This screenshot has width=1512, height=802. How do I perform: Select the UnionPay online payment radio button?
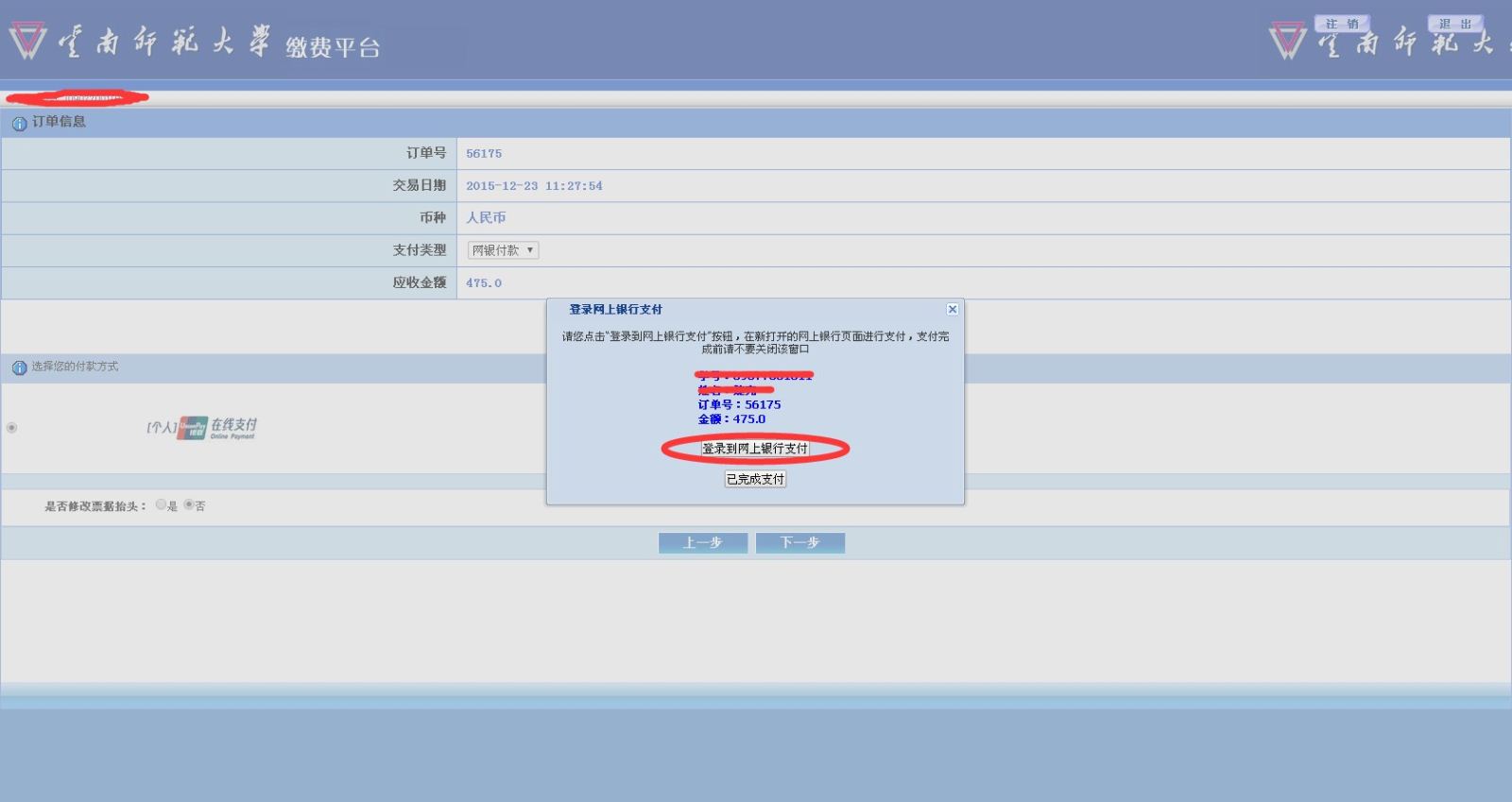(12, 428)
